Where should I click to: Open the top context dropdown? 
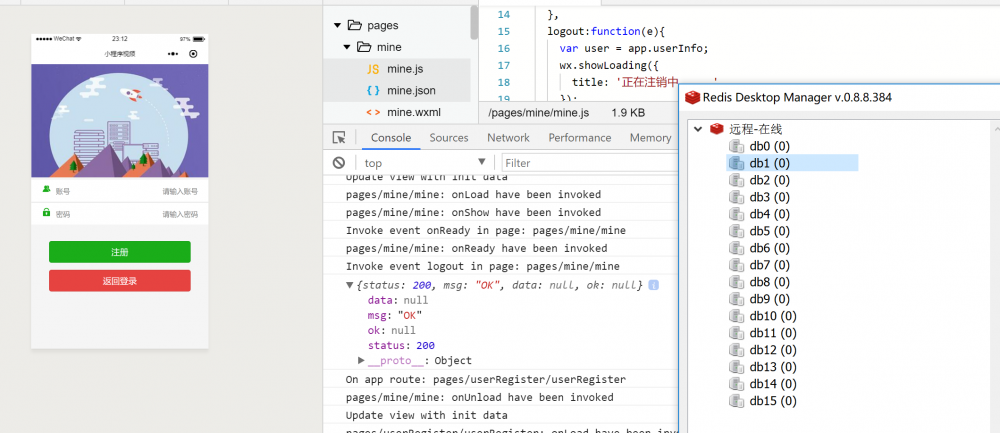point(425,163)
